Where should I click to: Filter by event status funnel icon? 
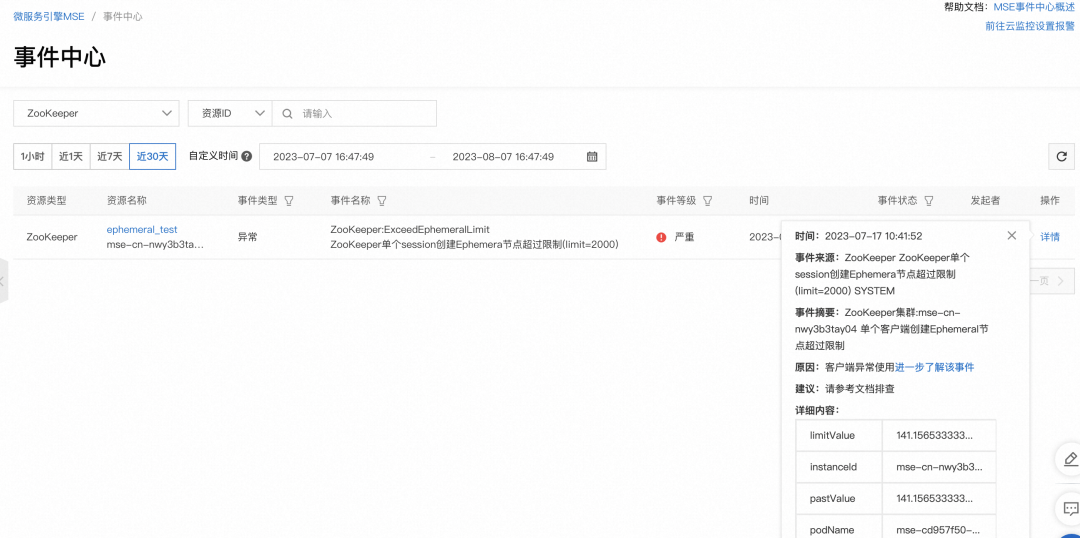(928, 200)
